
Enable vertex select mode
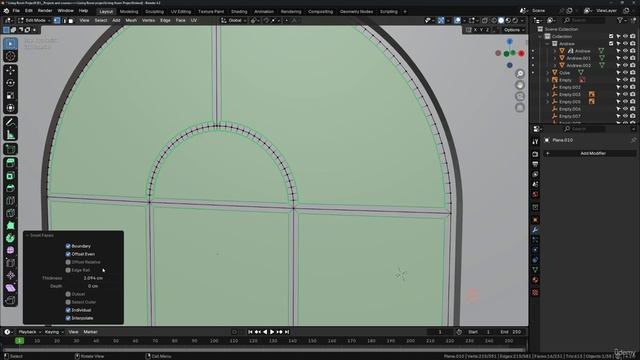coord(57,20)
